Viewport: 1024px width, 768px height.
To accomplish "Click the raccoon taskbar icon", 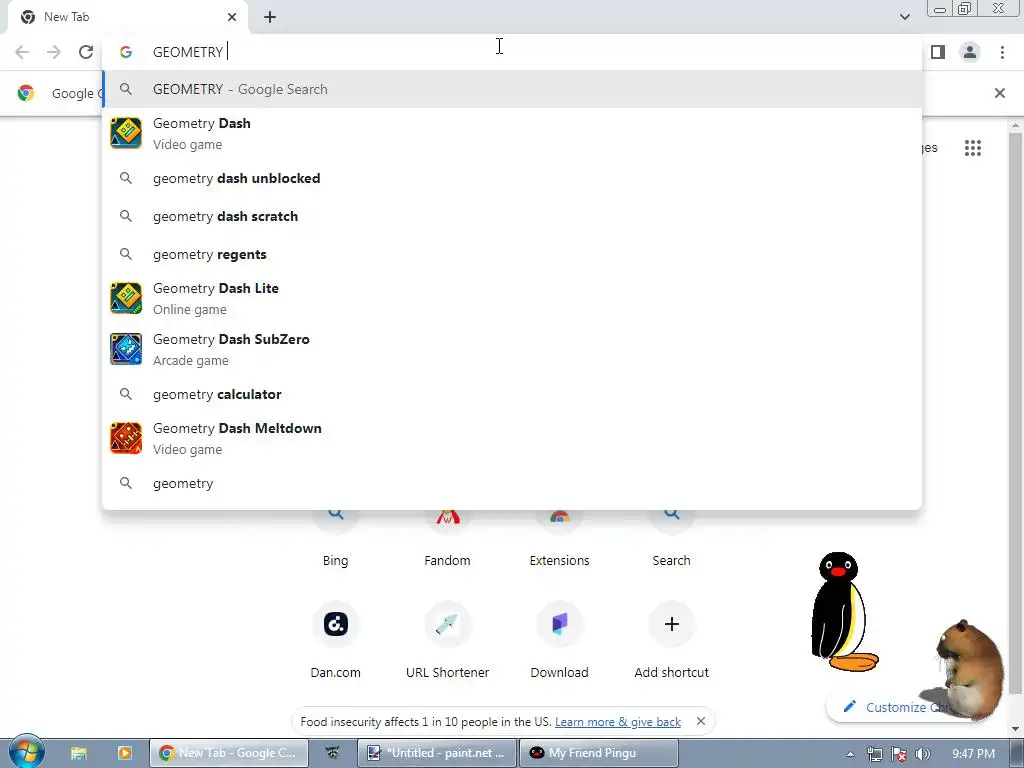I will tap(332, 753).
